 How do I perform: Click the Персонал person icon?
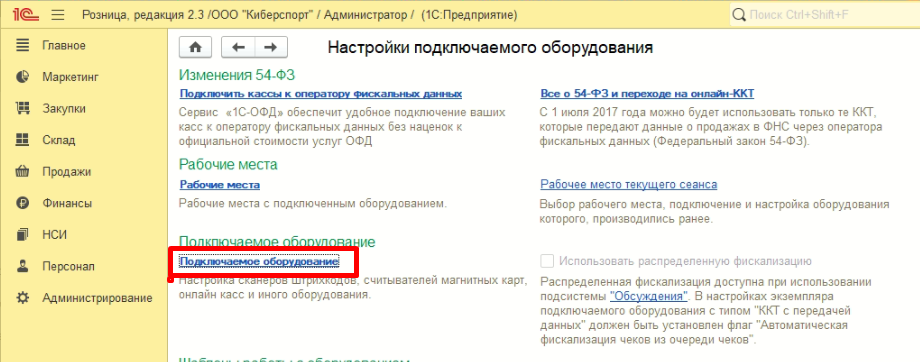23,266
